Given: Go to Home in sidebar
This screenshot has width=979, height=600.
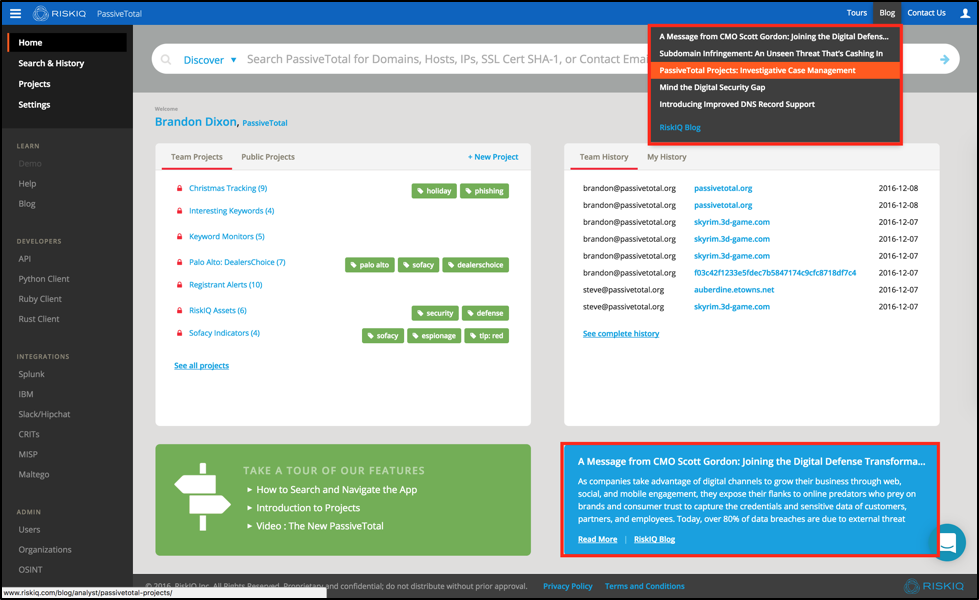Looking at the screenshot, I should (67, 42).
